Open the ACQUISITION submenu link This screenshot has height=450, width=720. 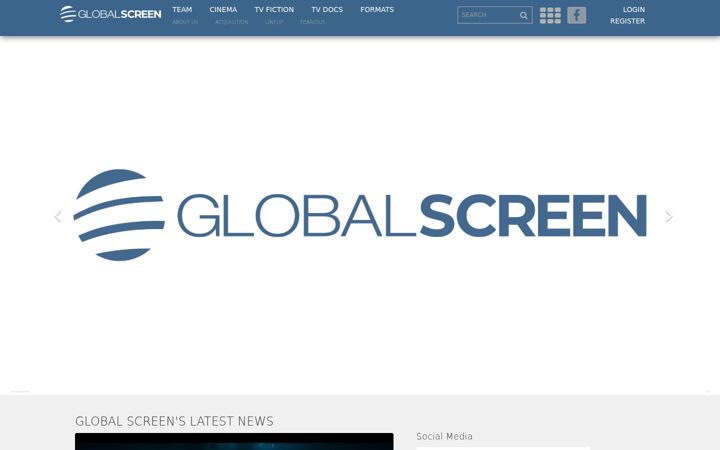click(x=231, y=22)
